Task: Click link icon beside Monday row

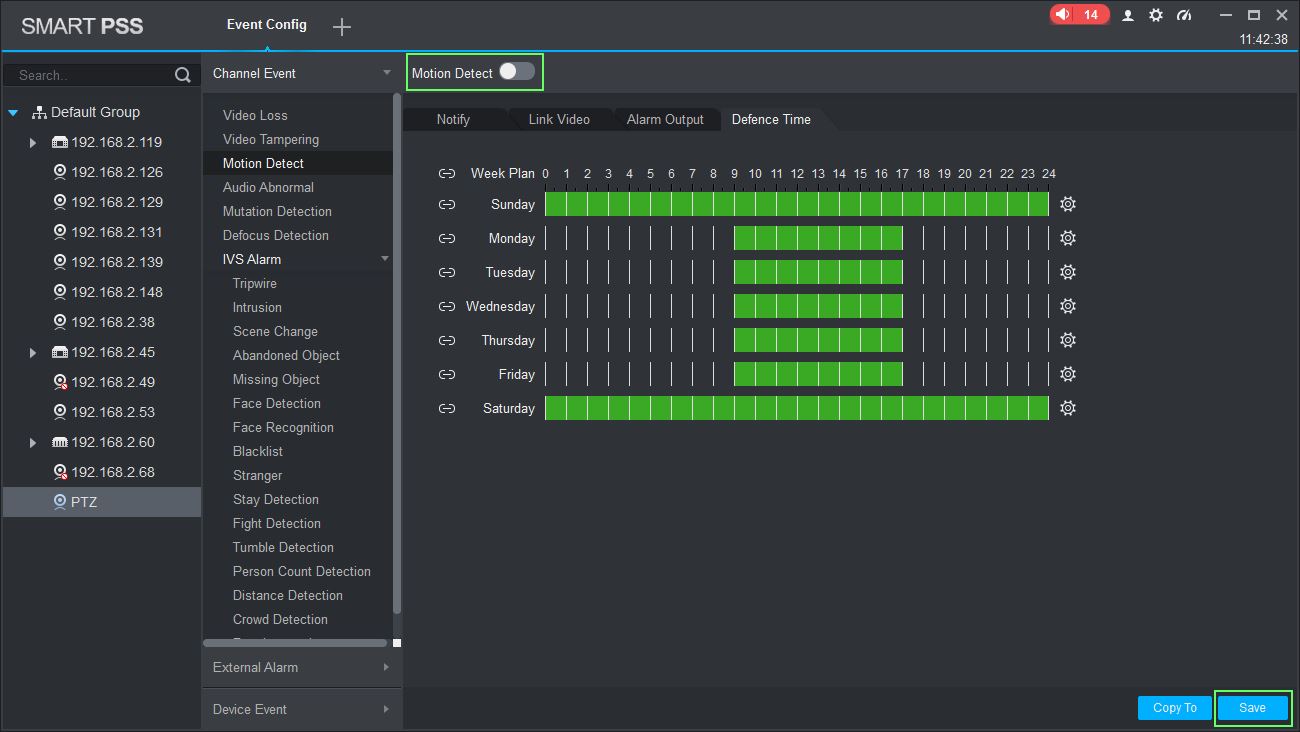Action: [447, 238]
